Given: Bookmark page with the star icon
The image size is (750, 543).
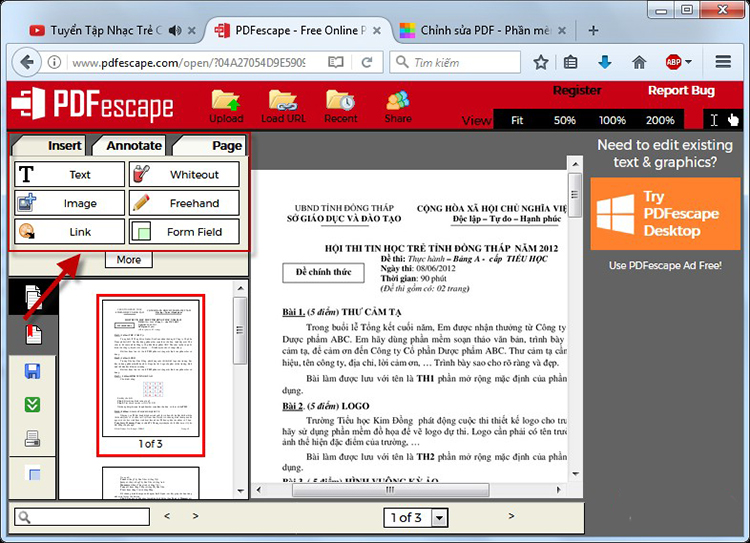Looking at the screenshot, I should [x=541, y=62].
